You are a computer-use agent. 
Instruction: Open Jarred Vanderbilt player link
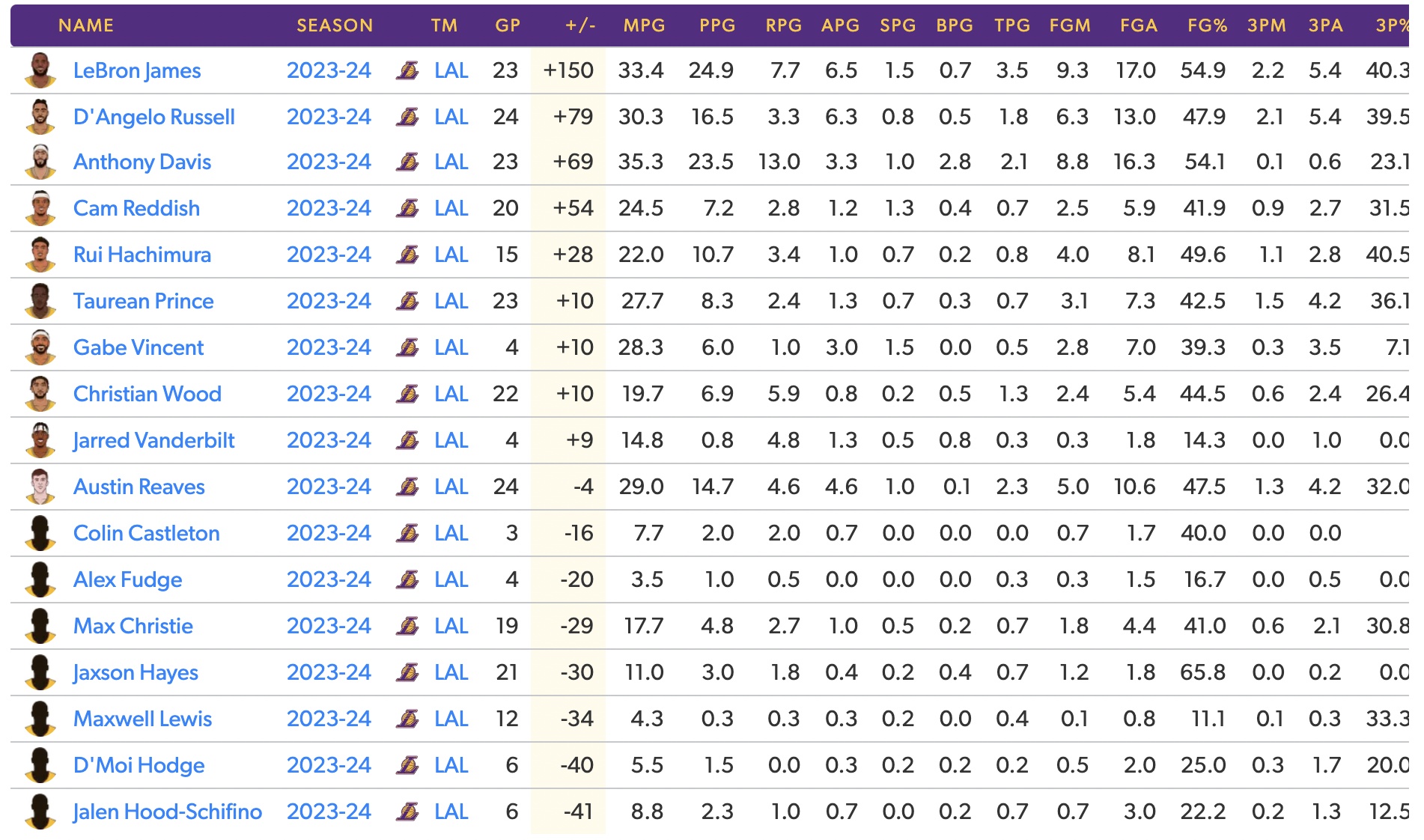154,440
